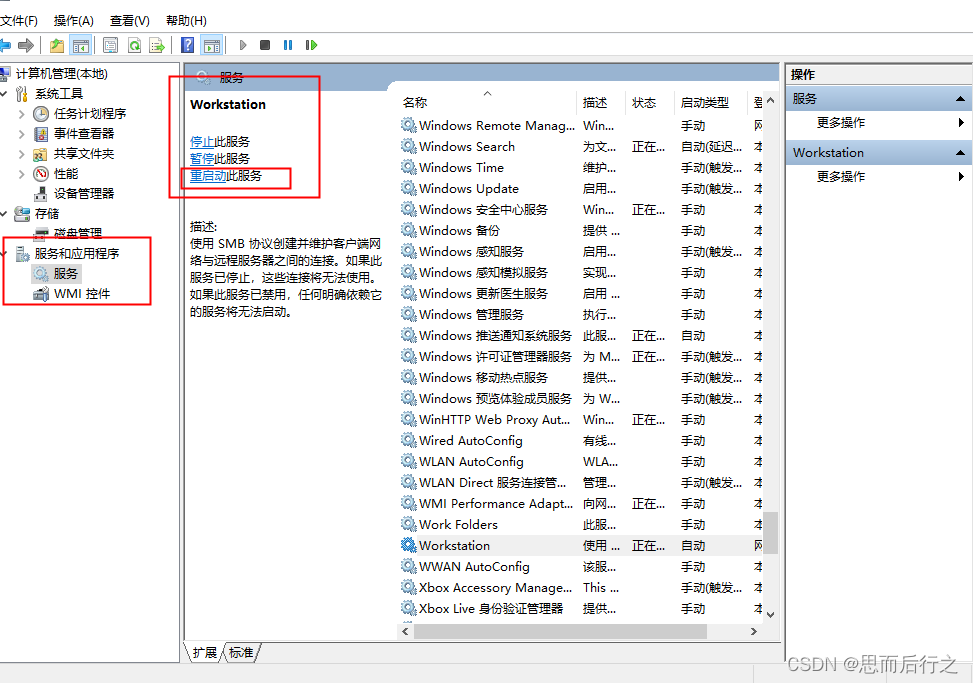Click the horizontal scrollbar right arrow
This screenshot has width=973, height=683.
click(754, 632)
